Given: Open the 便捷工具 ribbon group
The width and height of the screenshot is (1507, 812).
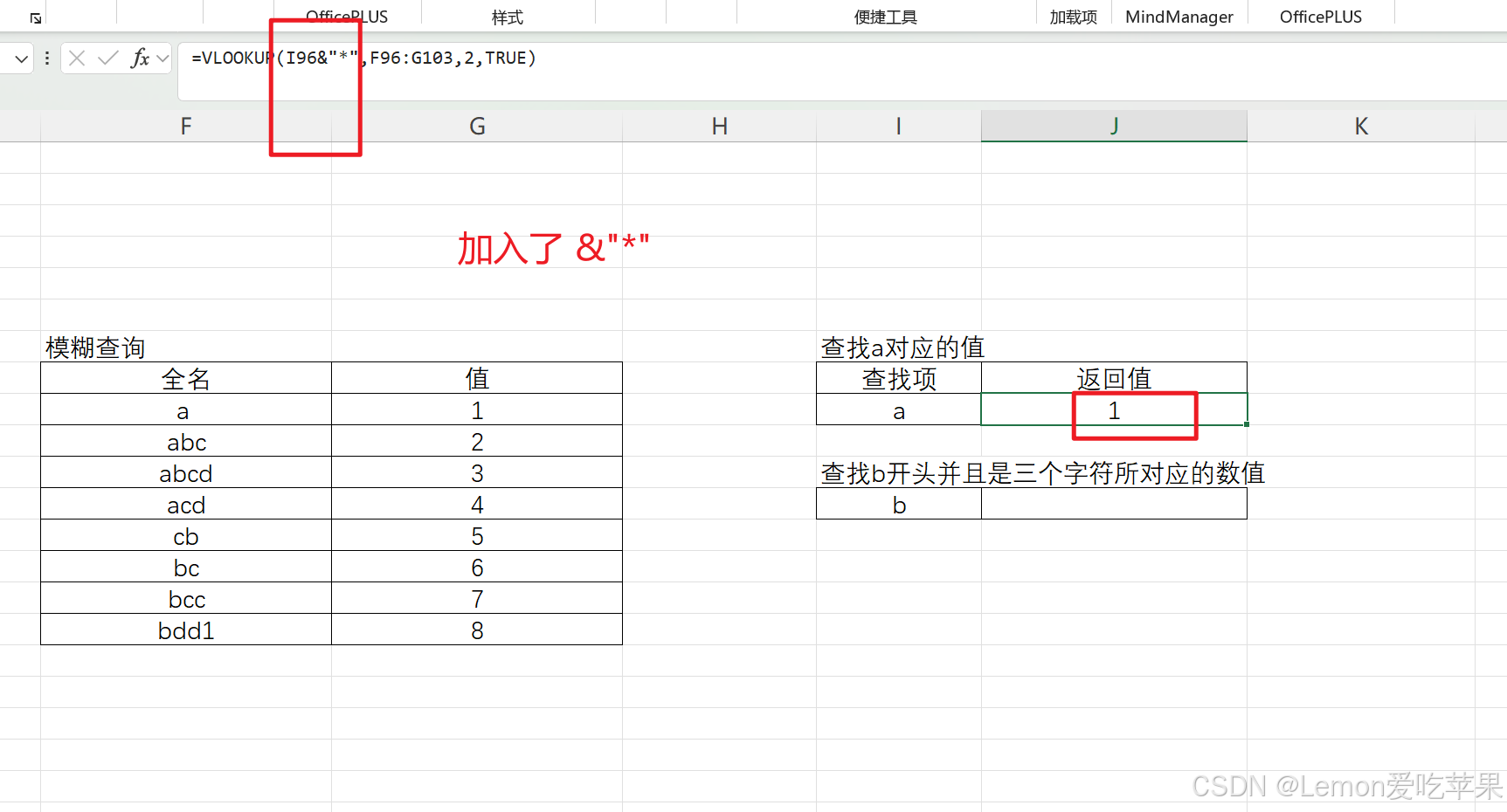Looking at the screenshot, I should [886, 17].
